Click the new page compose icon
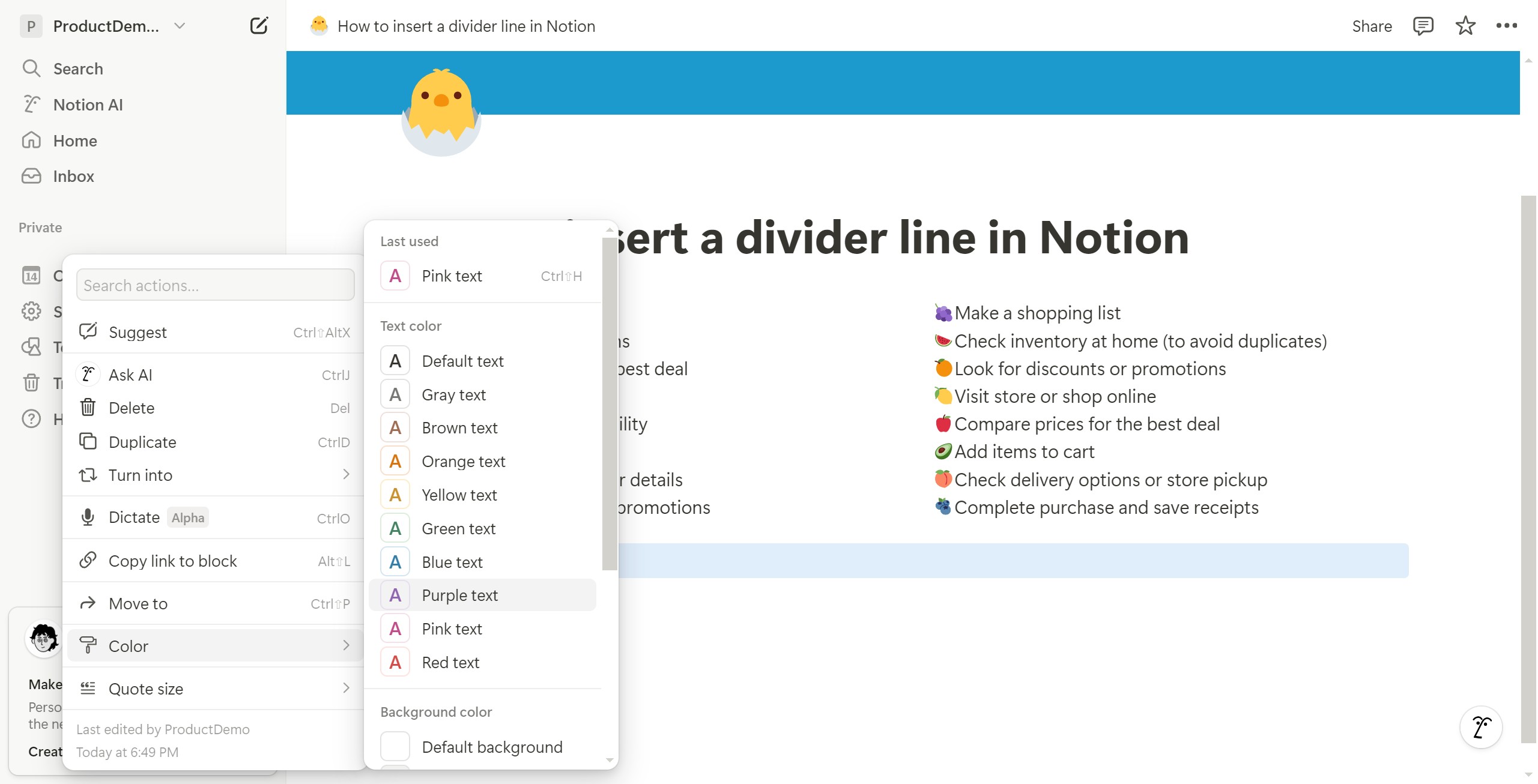This screenshot has height=784, width=1538. point(258,26)
